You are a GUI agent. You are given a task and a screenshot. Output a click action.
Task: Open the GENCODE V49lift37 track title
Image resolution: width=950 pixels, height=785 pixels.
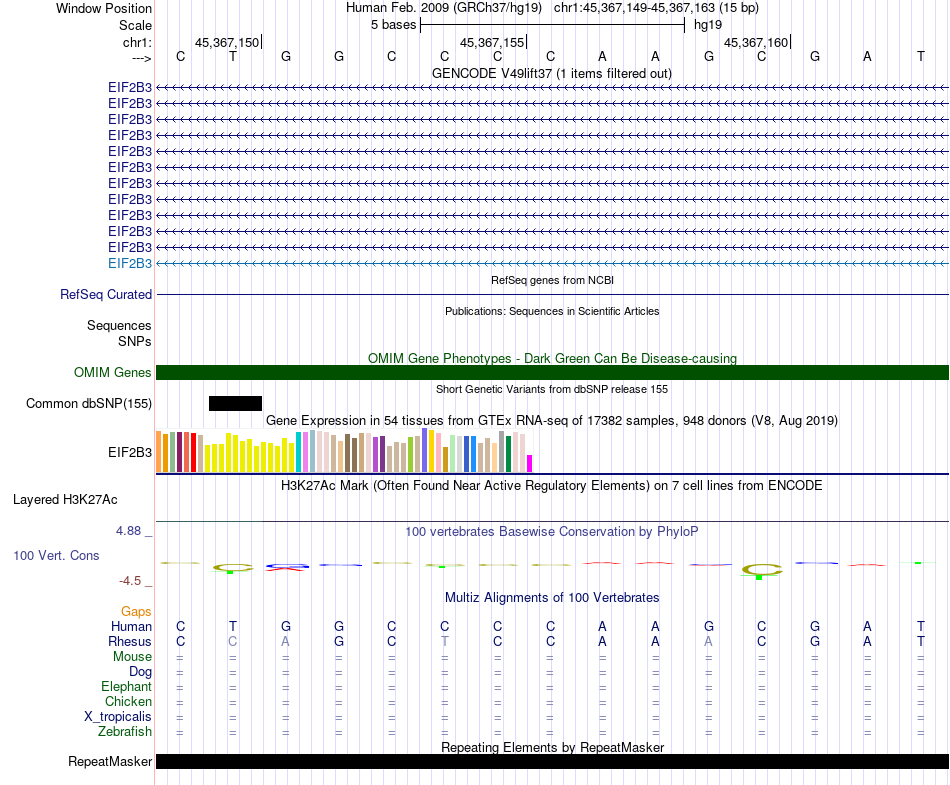[x=551, y=73]
